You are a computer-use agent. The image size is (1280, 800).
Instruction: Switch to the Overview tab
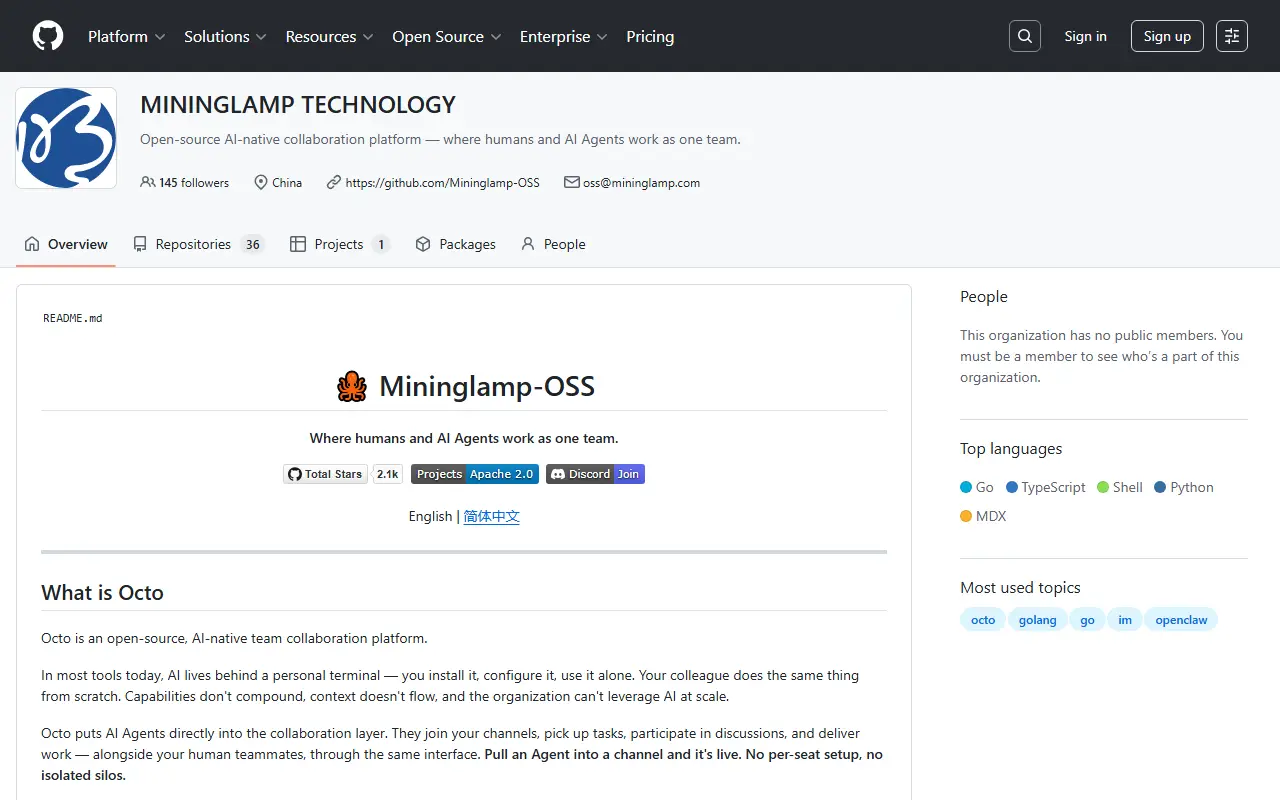66,244
